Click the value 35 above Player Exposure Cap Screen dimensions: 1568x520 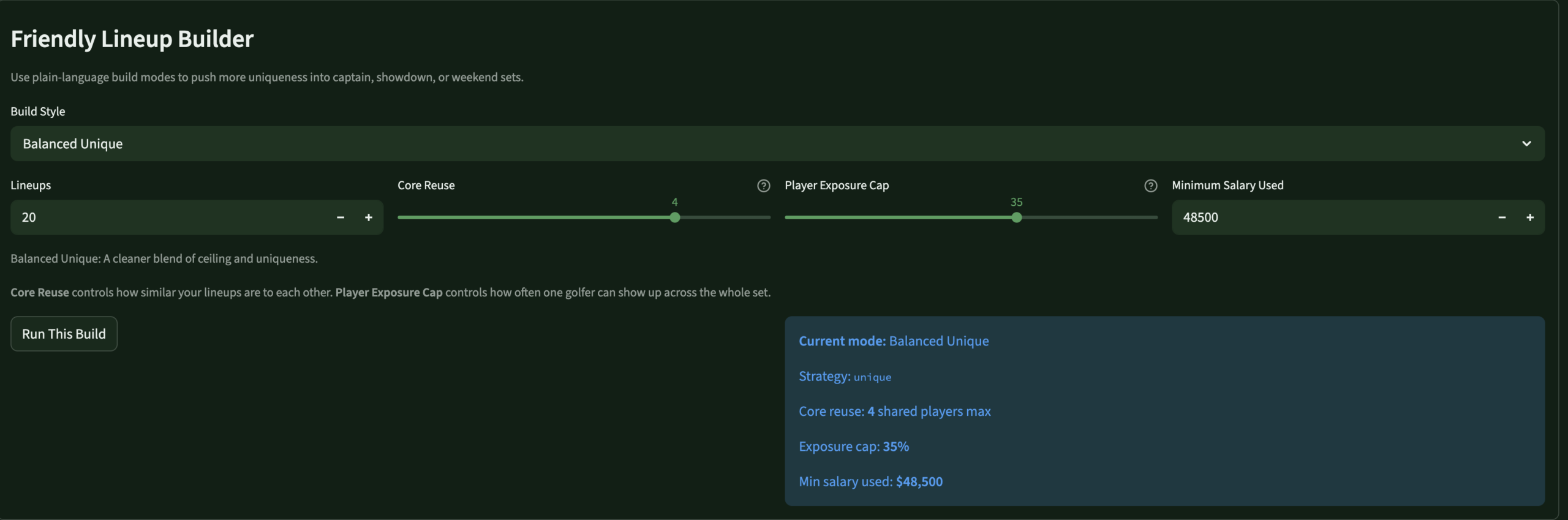(1017, 202)
